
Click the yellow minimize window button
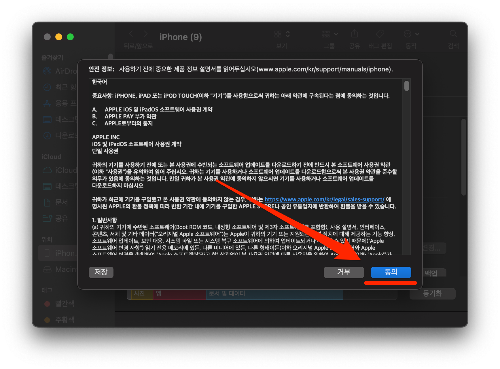tap(59, 37)
